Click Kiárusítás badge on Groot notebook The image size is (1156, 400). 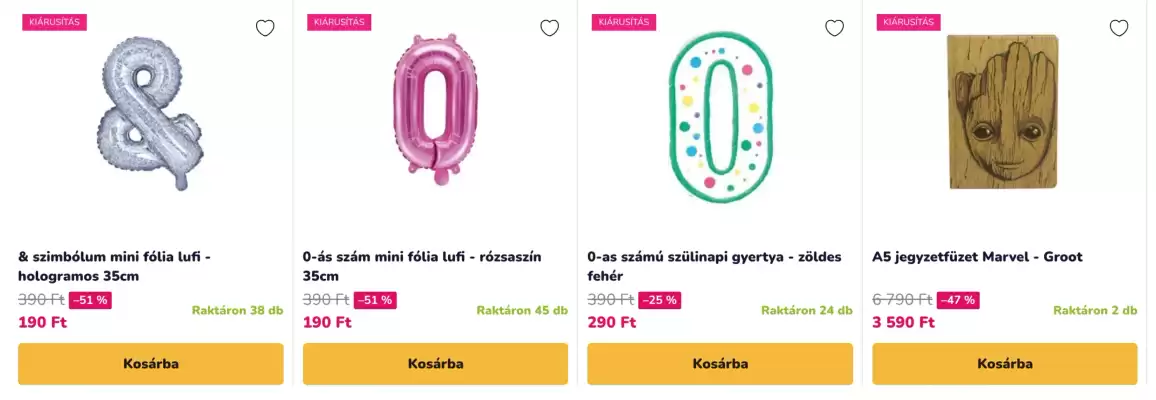909,22
